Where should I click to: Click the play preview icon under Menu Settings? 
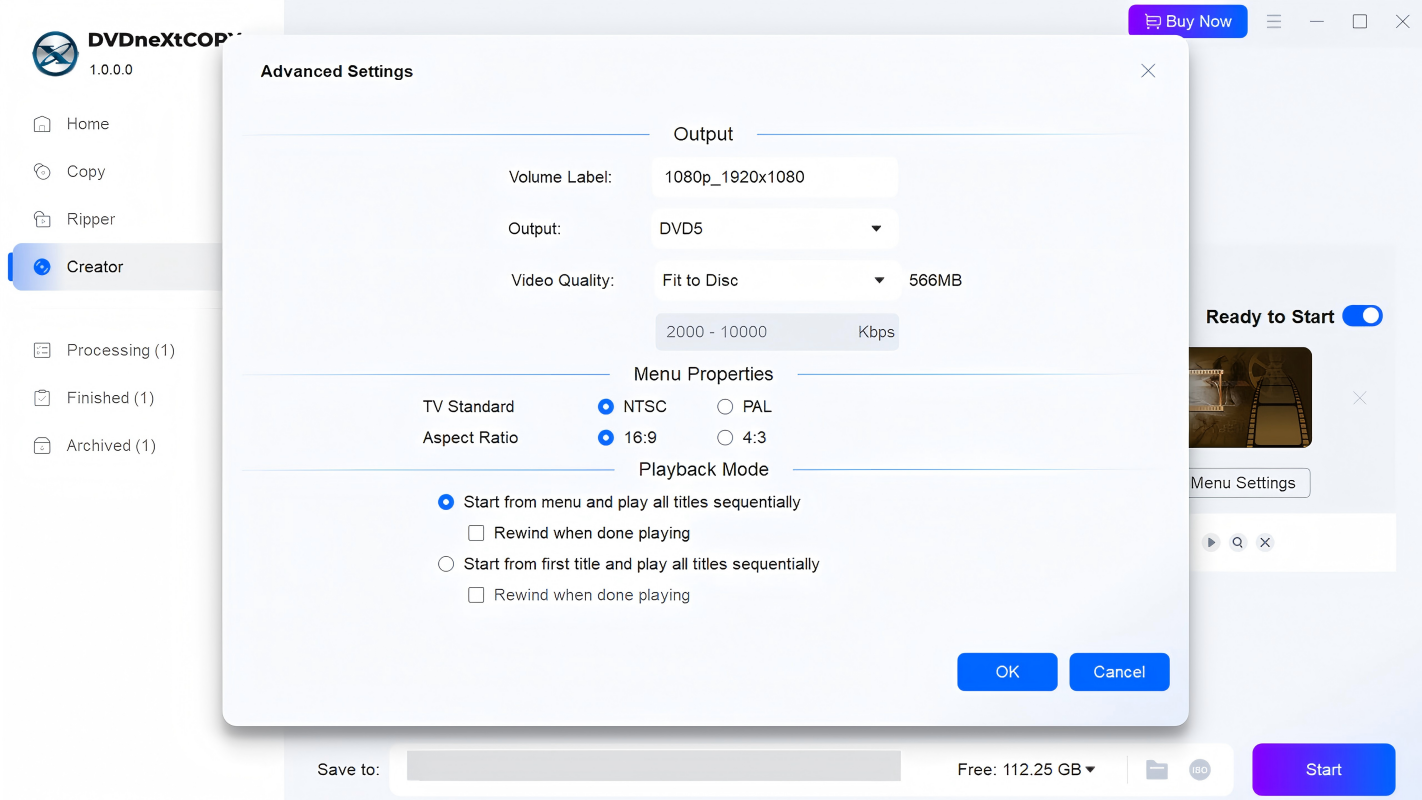(x=1211, y=542)
